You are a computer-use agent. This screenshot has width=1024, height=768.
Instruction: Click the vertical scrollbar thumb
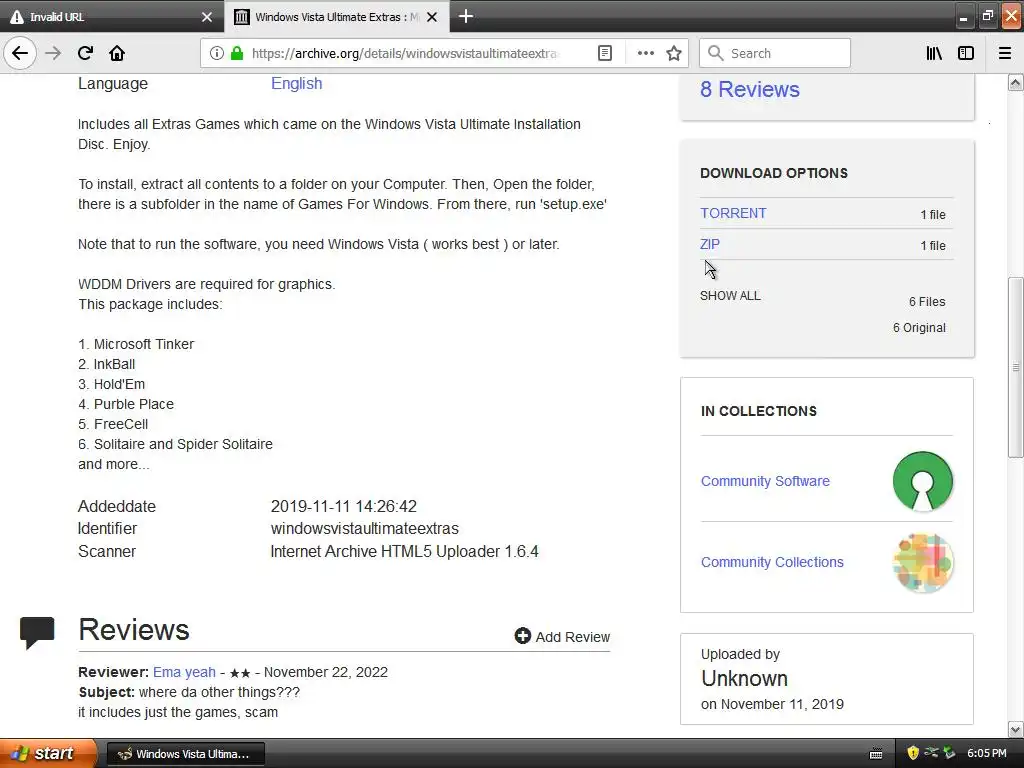pyautogui.click(x=1016, y=367)
